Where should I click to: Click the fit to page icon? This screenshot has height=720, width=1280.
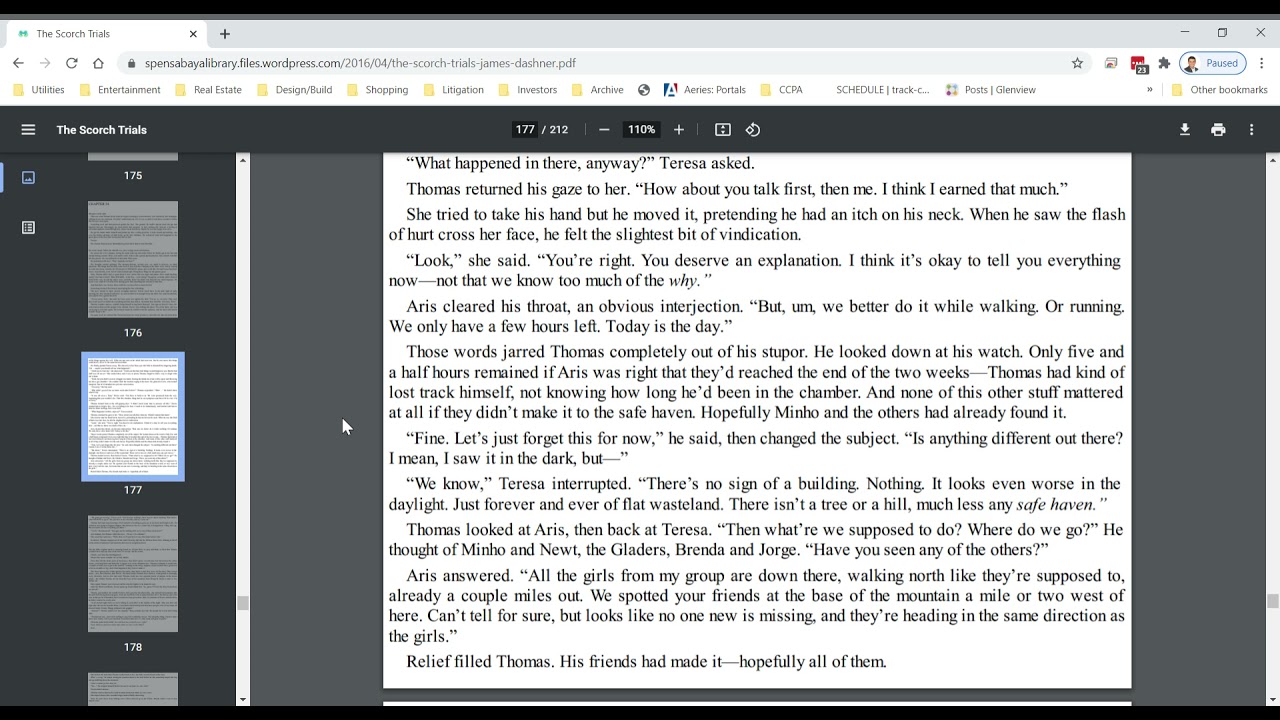pyautogui.click(x=723, y=130)
